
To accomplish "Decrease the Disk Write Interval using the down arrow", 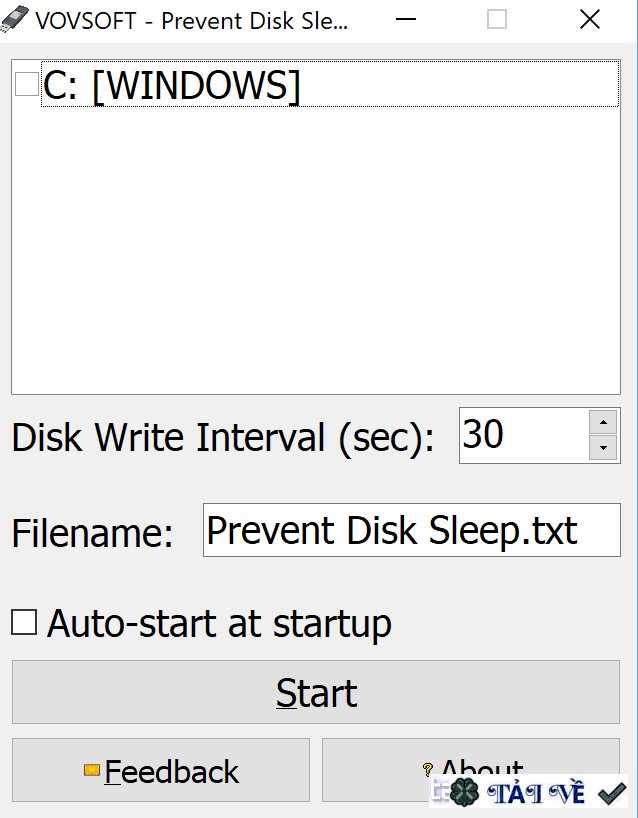I will 602,448.
